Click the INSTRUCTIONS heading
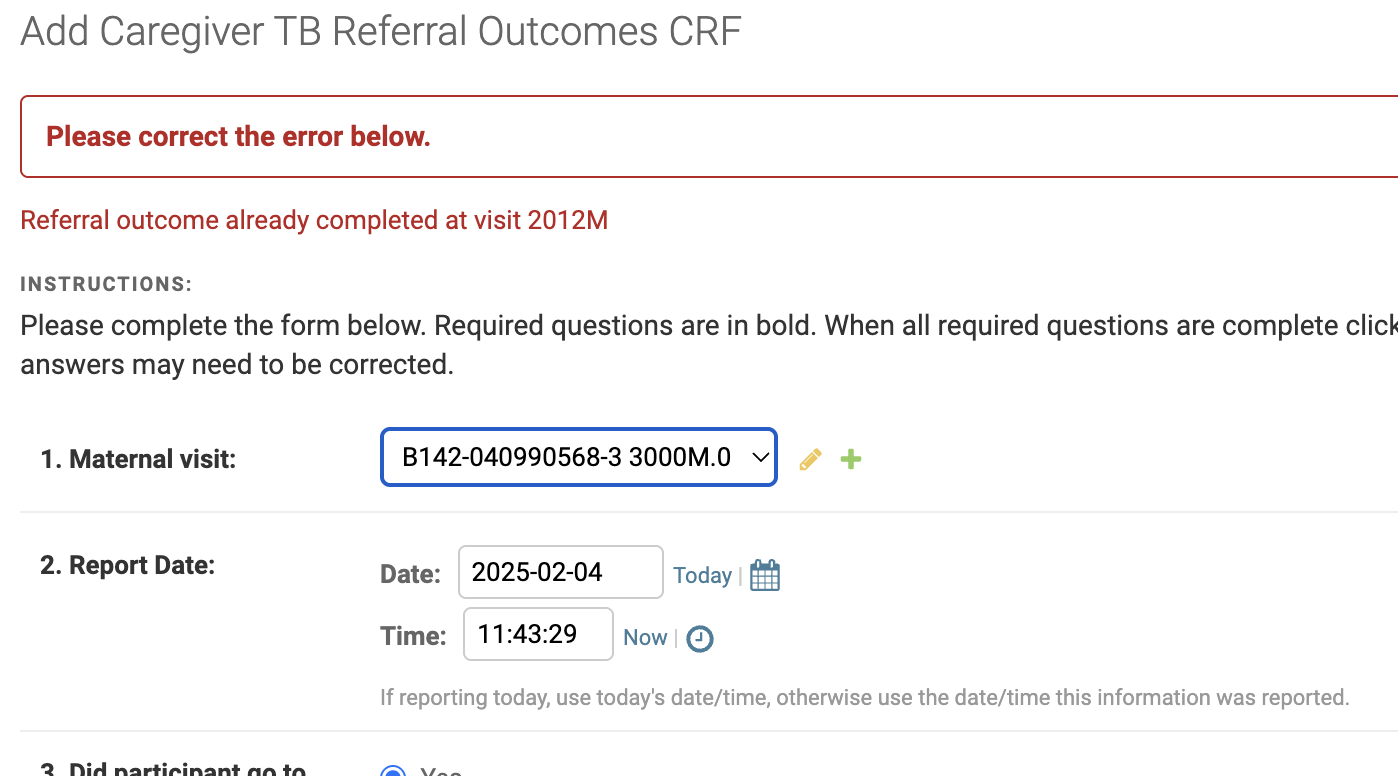 [106, 284]
